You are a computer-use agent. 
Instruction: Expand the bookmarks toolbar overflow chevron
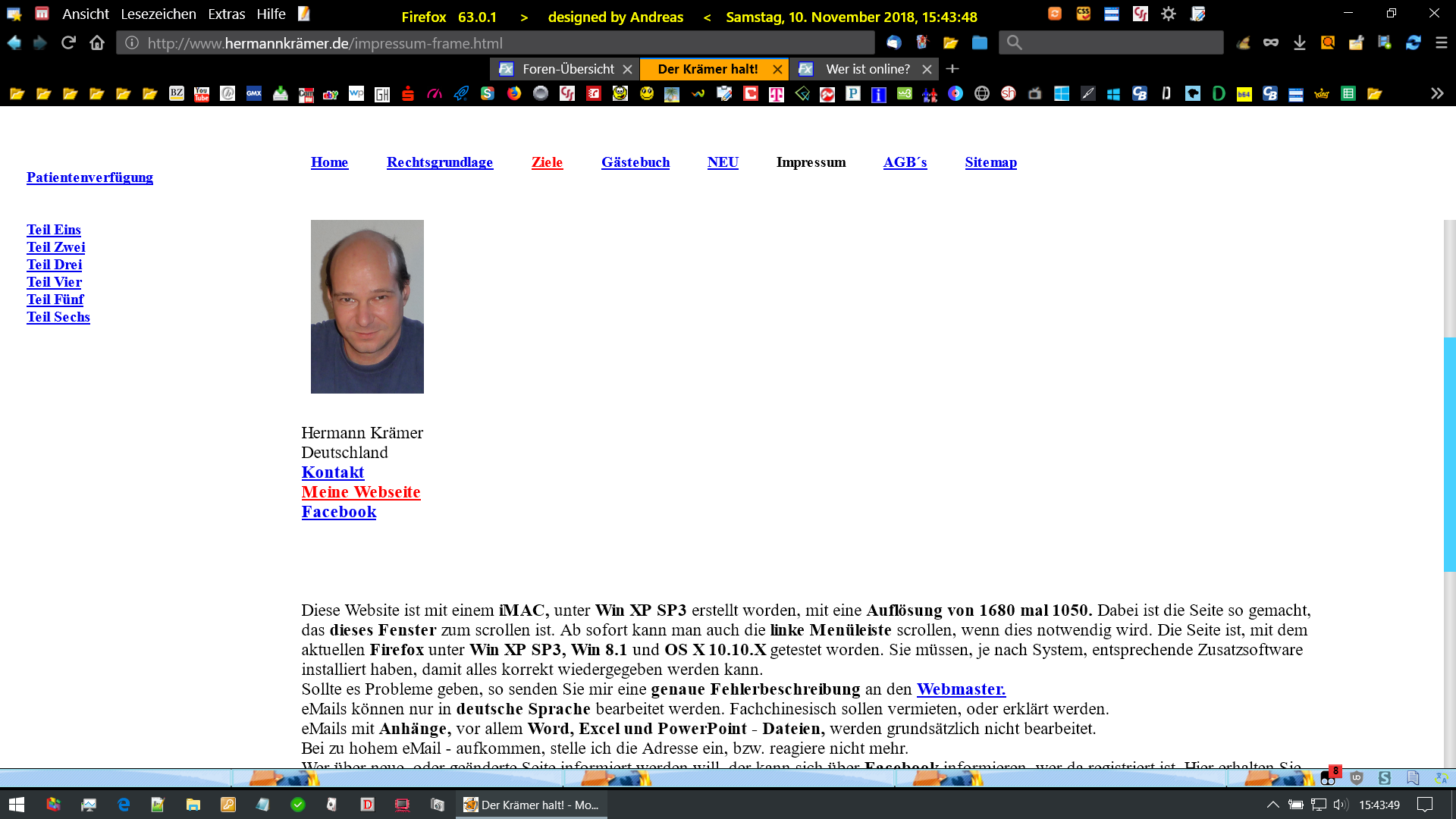coord(1436,94)
